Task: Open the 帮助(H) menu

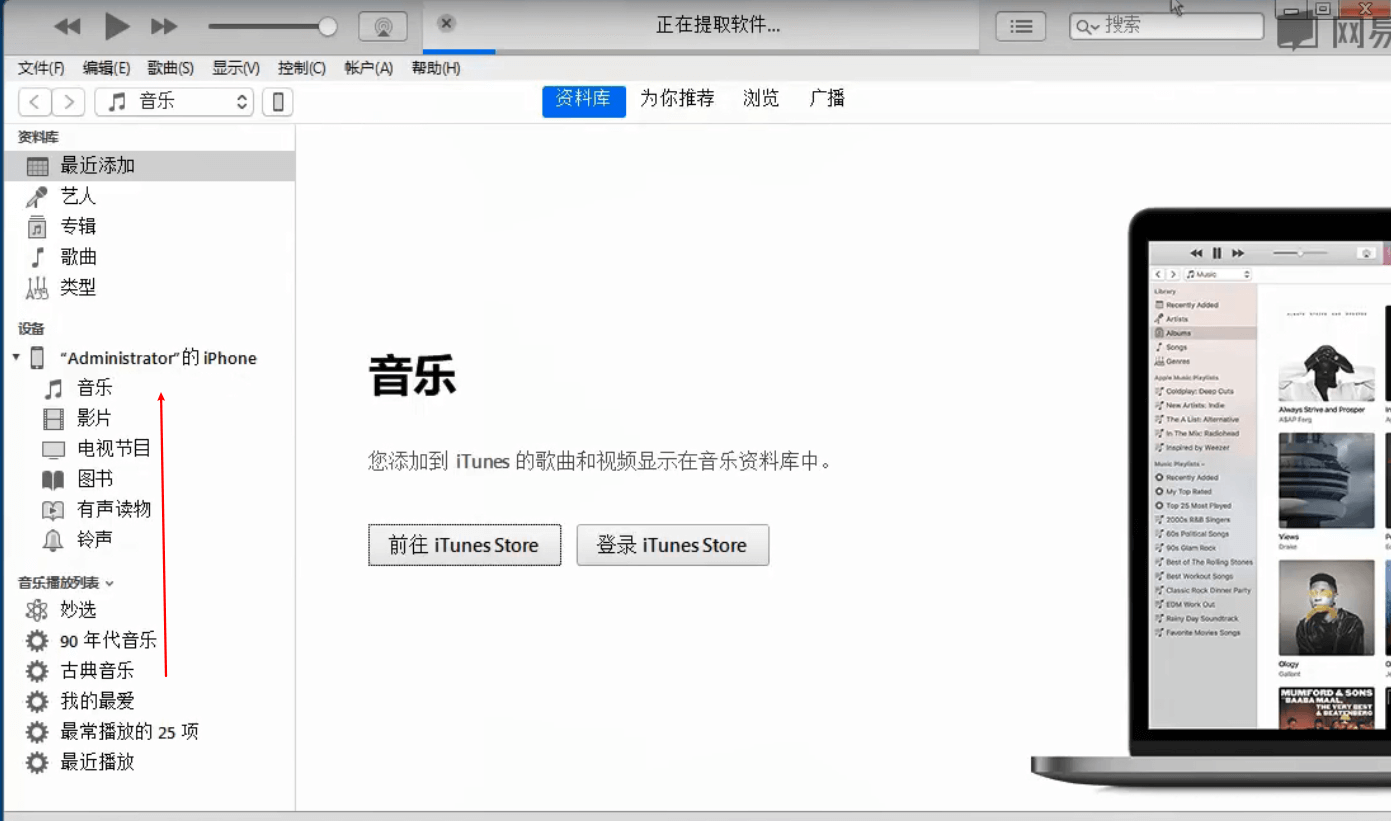Action: (x=436, y=68)
